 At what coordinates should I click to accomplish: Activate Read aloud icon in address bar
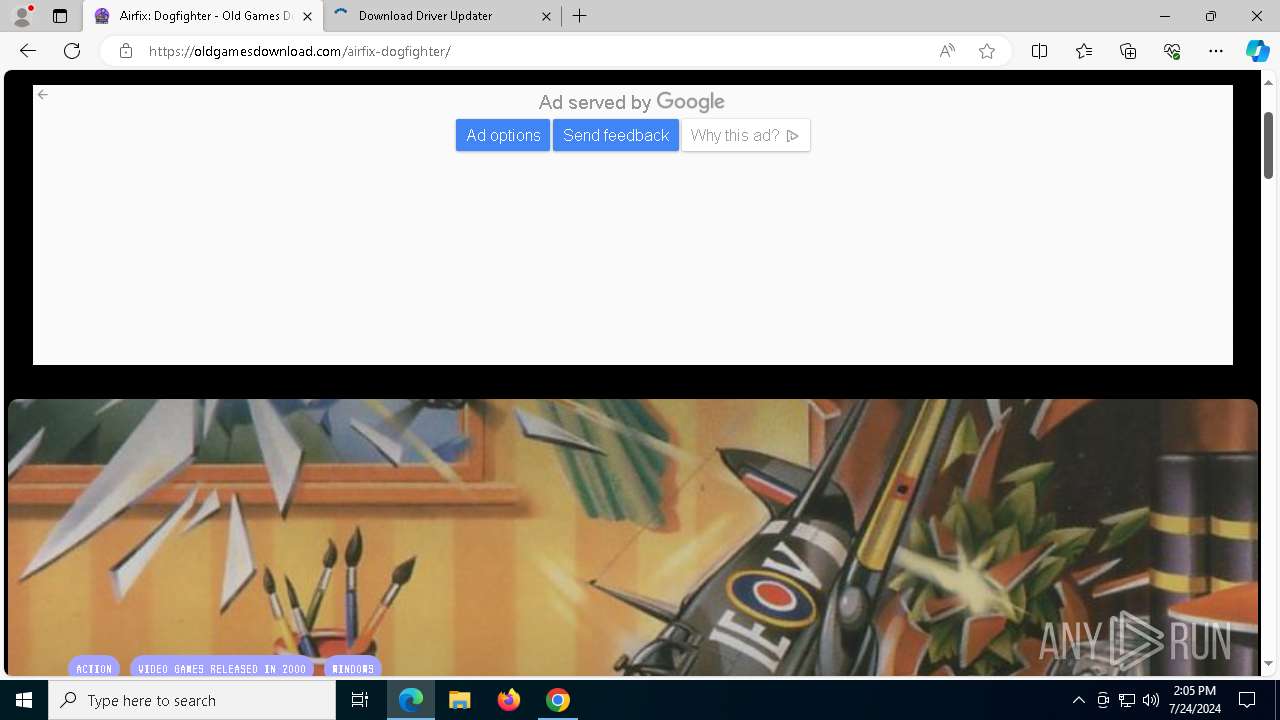tap(947, 51)
